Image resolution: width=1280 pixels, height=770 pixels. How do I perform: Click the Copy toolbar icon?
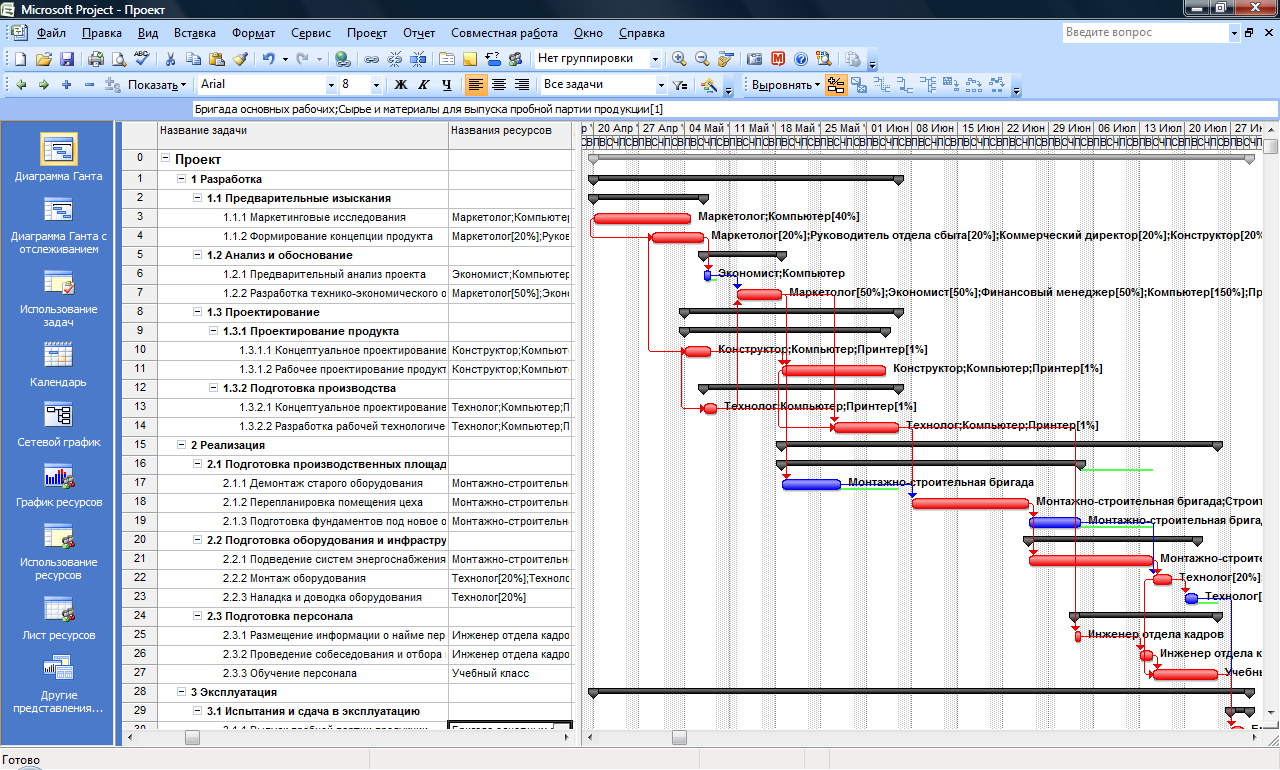pyautogui.click(x=193, y=59)
